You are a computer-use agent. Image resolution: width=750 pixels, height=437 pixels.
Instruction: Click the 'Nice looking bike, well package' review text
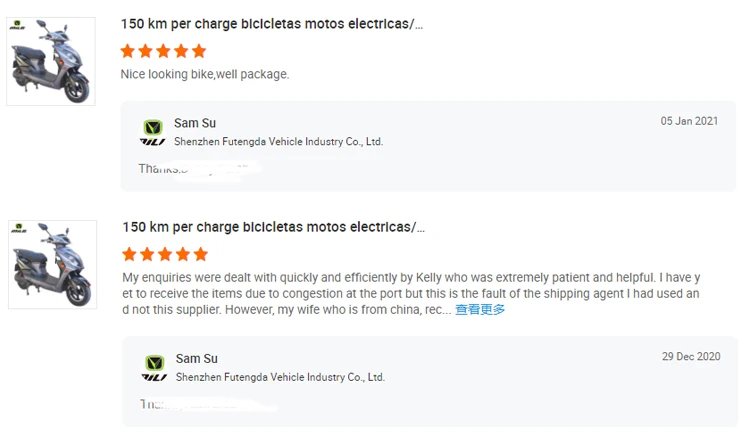(205, 74)
